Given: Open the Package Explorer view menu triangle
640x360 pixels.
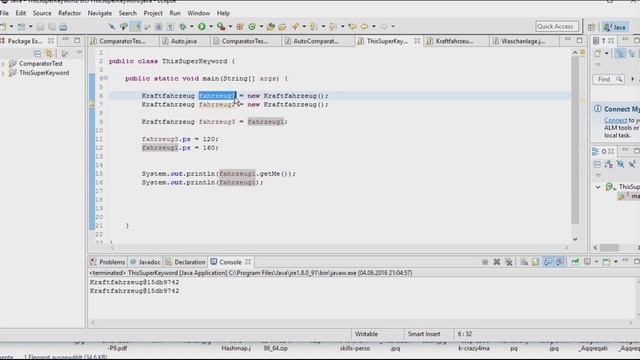Looking at the screenshot, I should [79, 53].
